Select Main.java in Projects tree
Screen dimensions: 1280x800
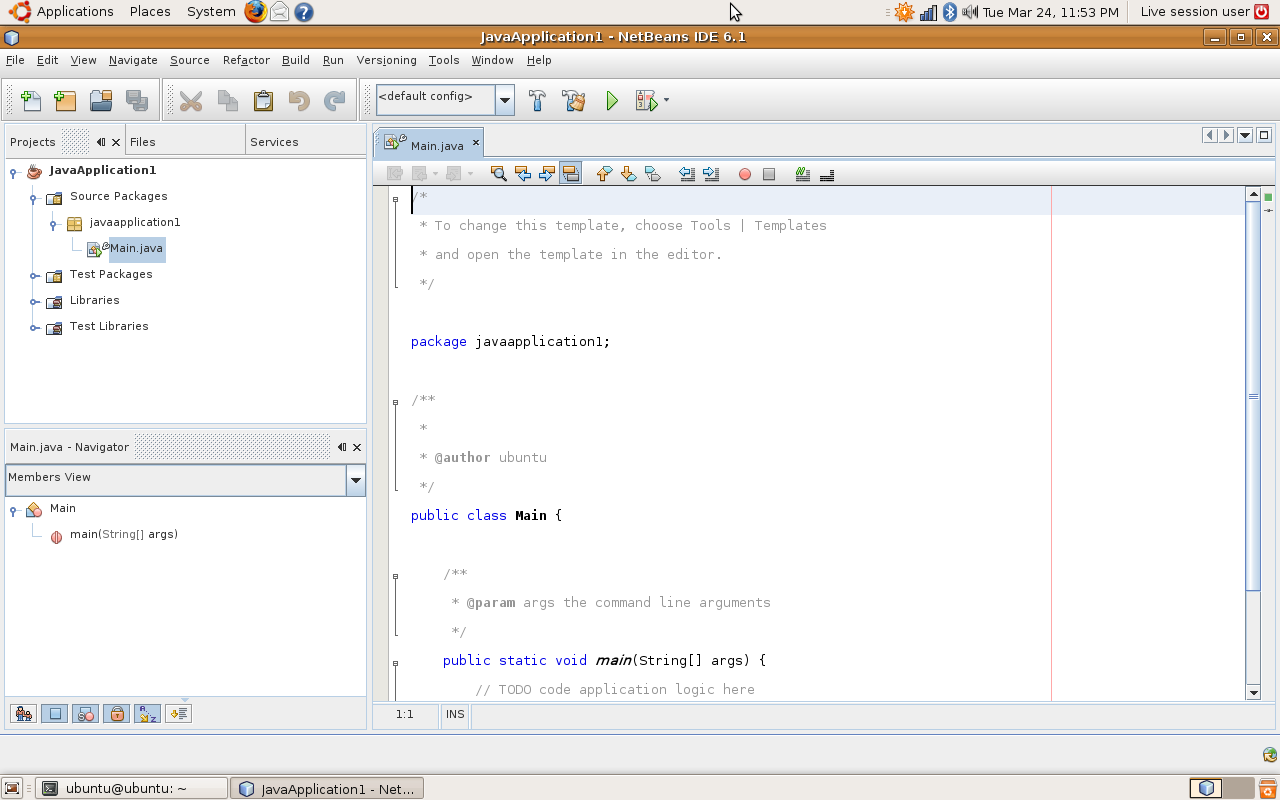(136, 248)
